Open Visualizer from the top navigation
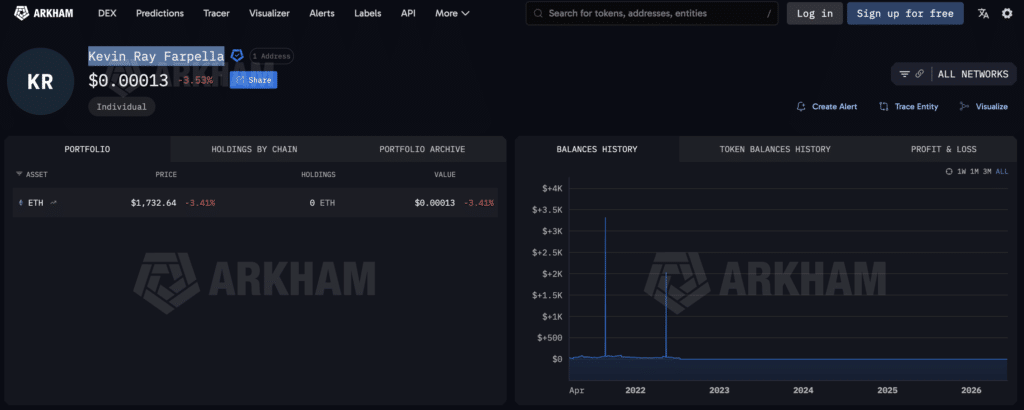 coord(269,13)
